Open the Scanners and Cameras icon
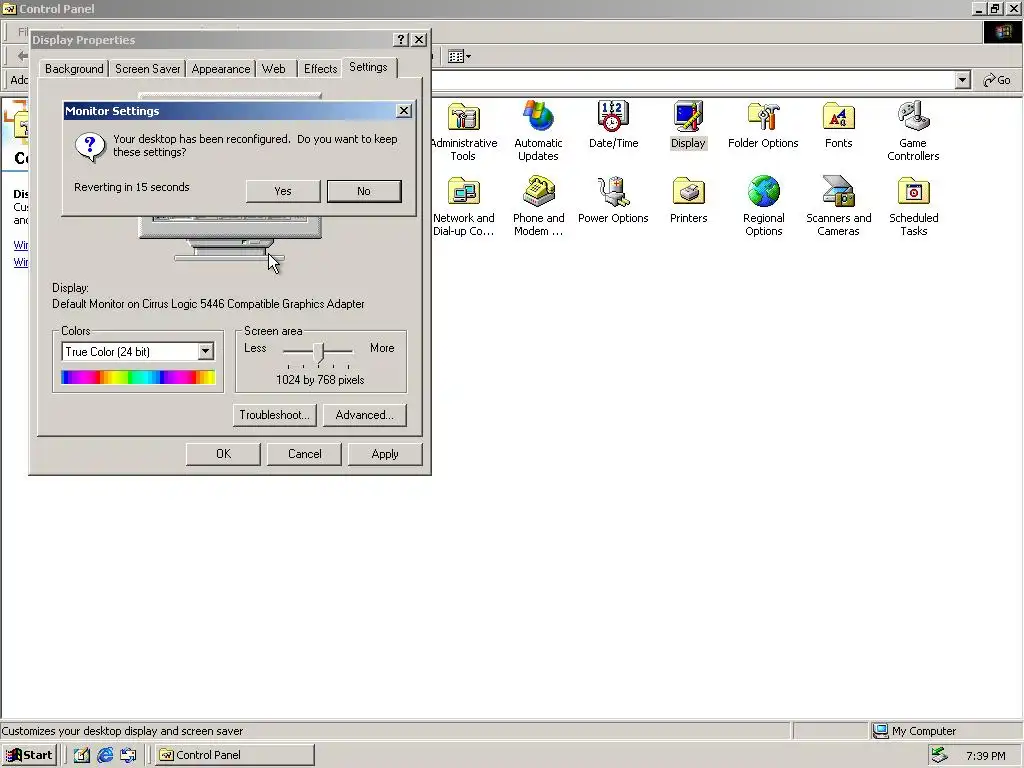 [x=839, y=206]
